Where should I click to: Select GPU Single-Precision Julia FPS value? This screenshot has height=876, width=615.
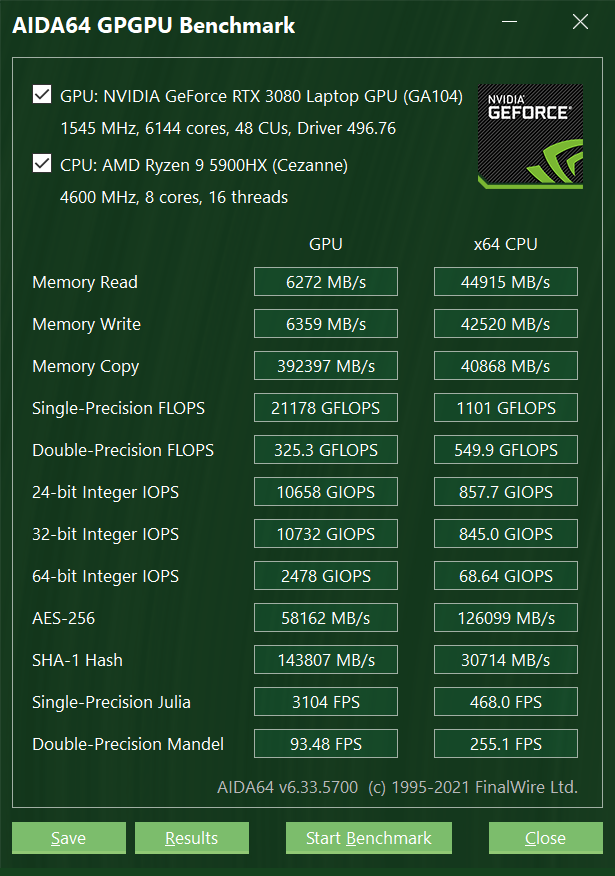[325, 702]
